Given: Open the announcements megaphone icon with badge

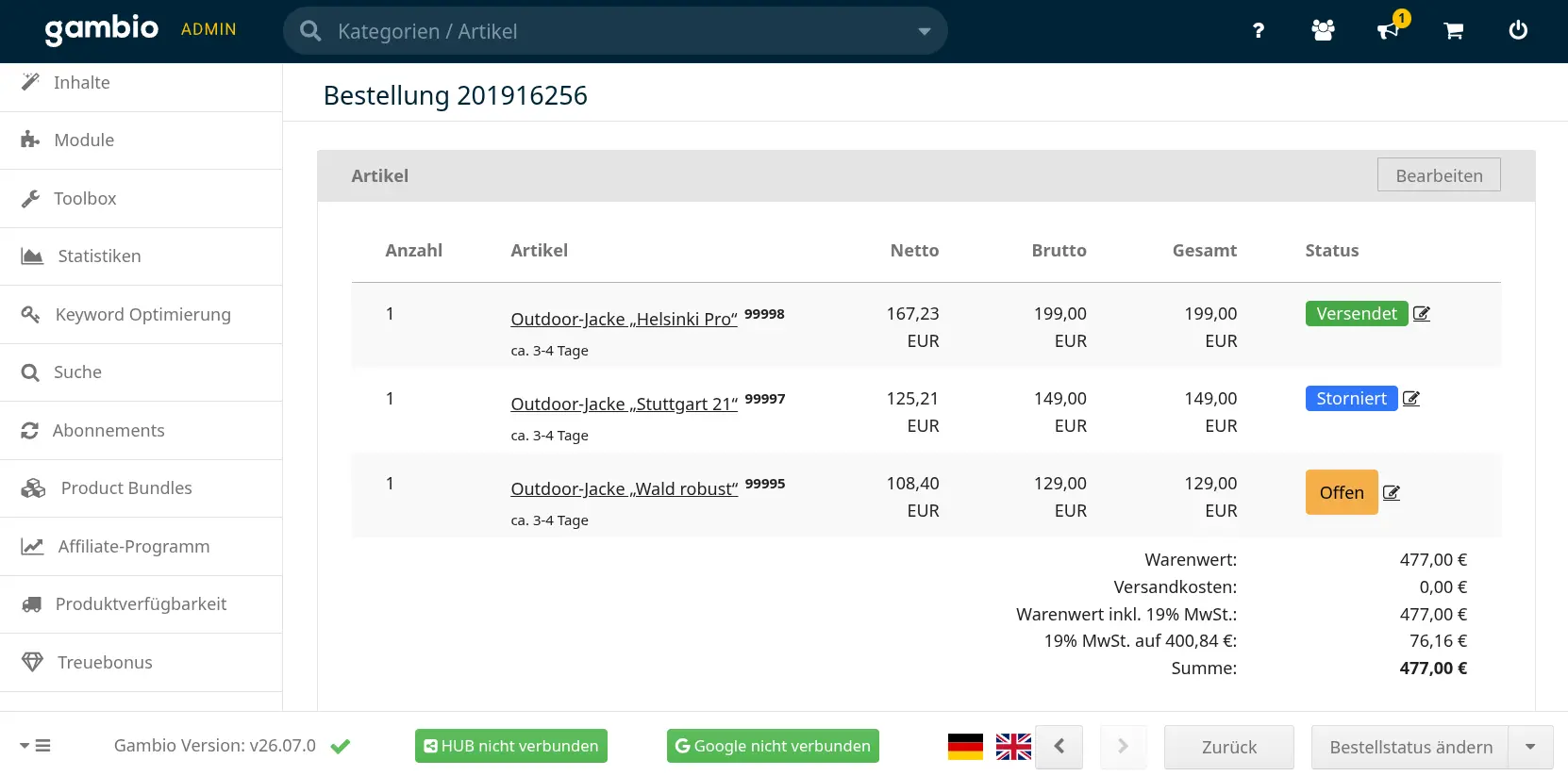Looking at the screenshot, I should coord(1390,28).
